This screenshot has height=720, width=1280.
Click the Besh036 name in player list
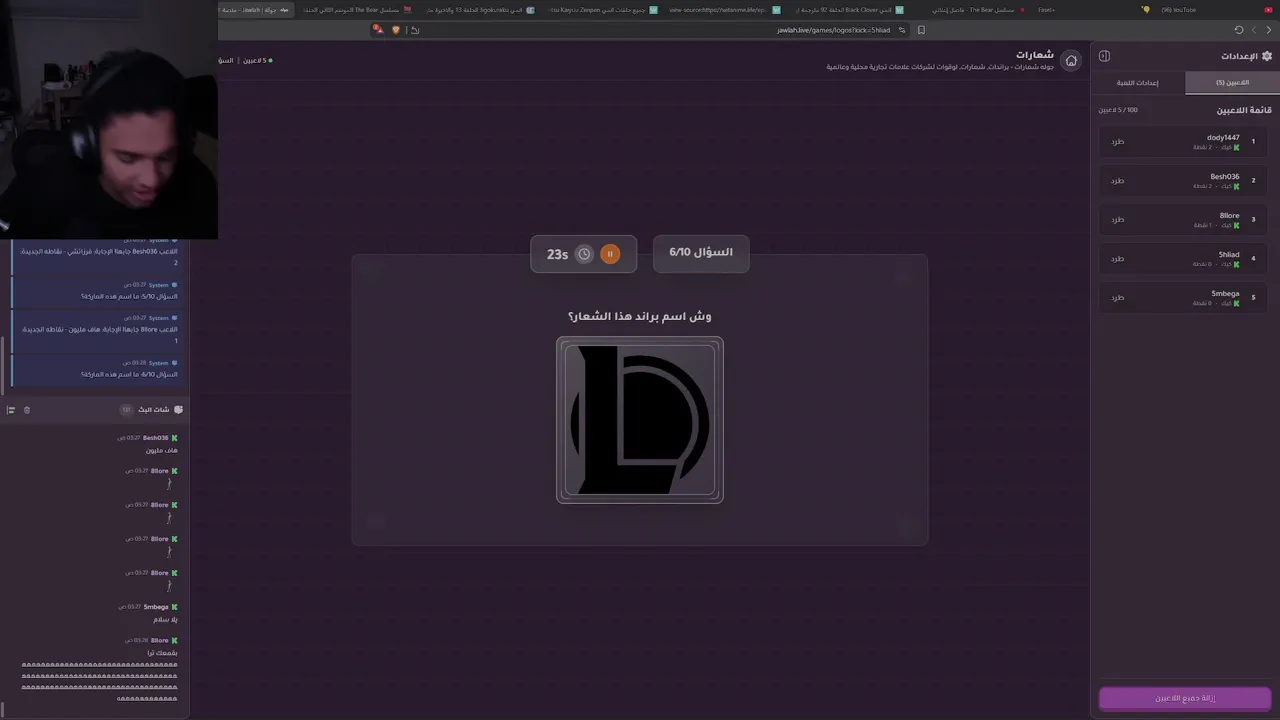1225,176
